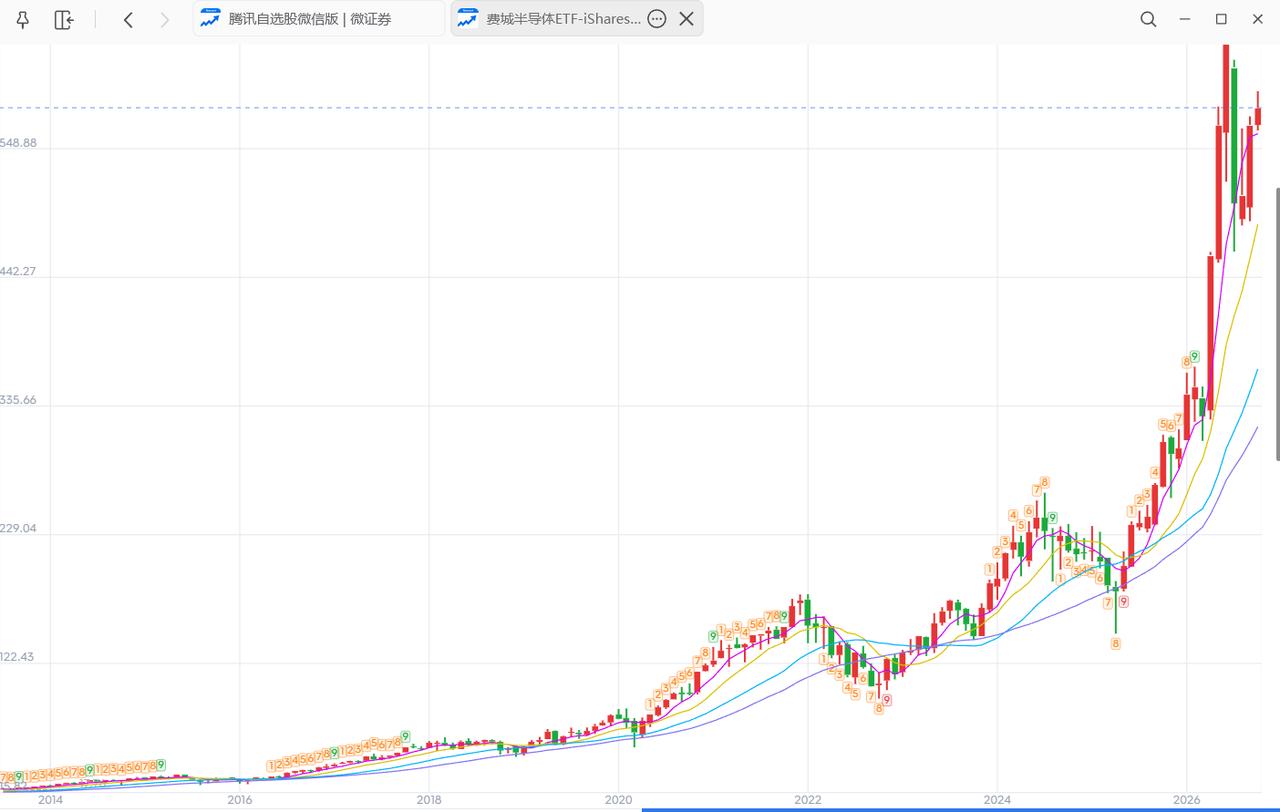The width and height of the screenshot is (1280, 812).
Task: Minimize the browser window
Action: click(1185, 19)
